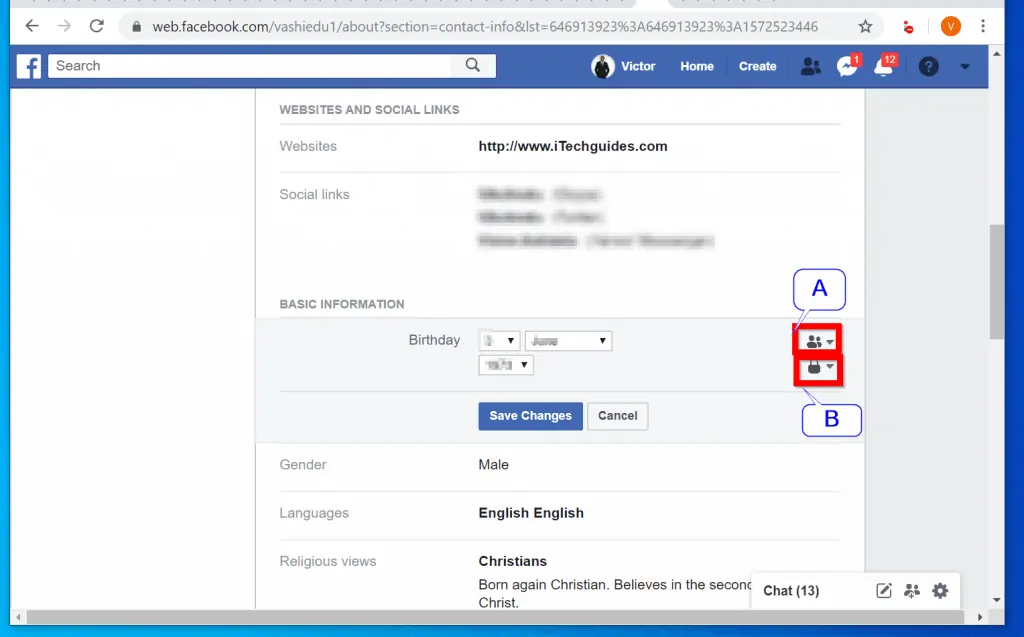Go to the Home link
Screen dimensions: 1024x637
pos(697,66)
